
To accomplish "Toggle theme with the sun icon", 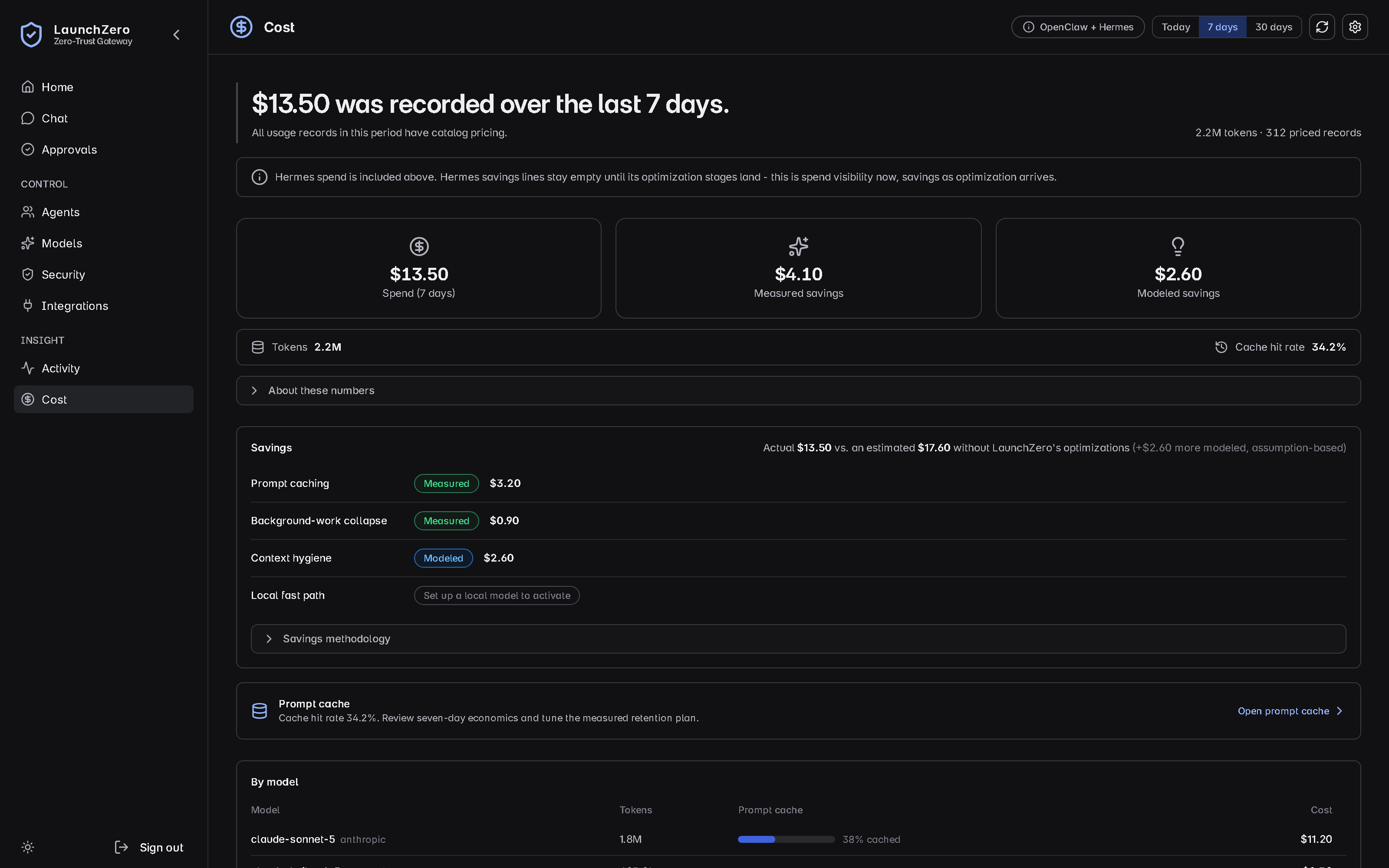I will coord(27,847).
